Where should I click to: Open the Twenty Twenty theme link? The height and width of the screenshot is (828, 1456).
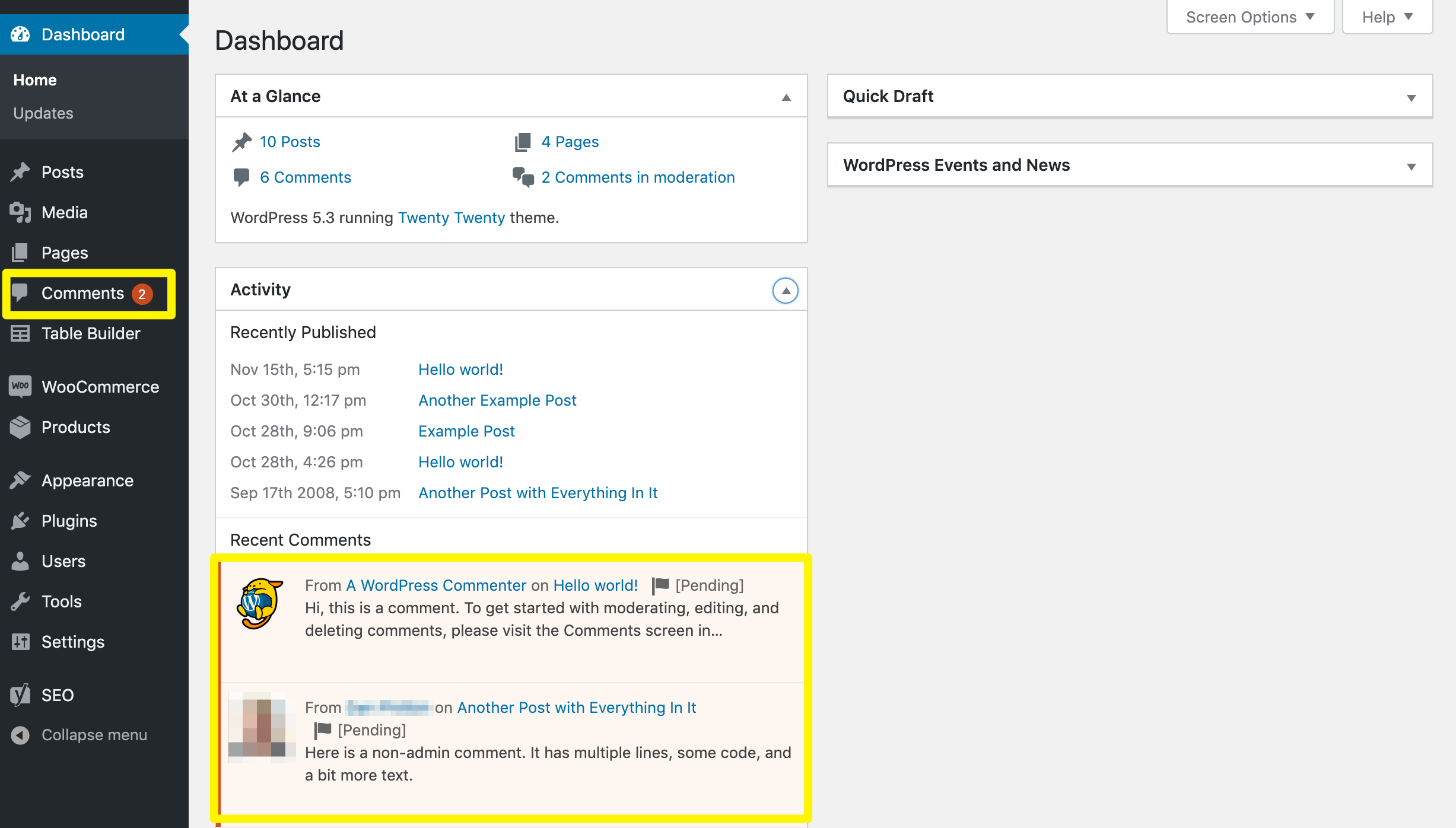[x=452, y=218]
